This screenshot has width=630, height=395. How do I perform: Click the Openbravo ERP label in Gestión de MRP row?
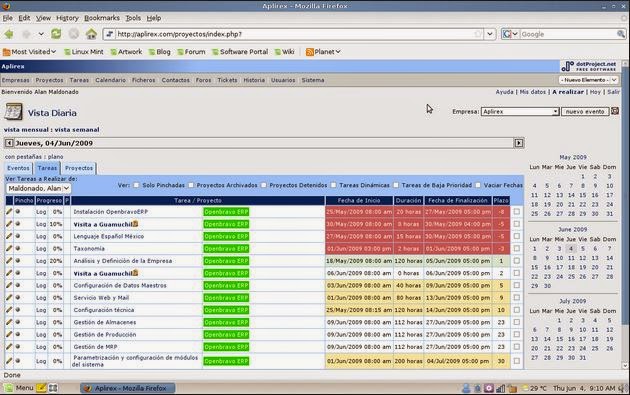click(x=226, y=346)
